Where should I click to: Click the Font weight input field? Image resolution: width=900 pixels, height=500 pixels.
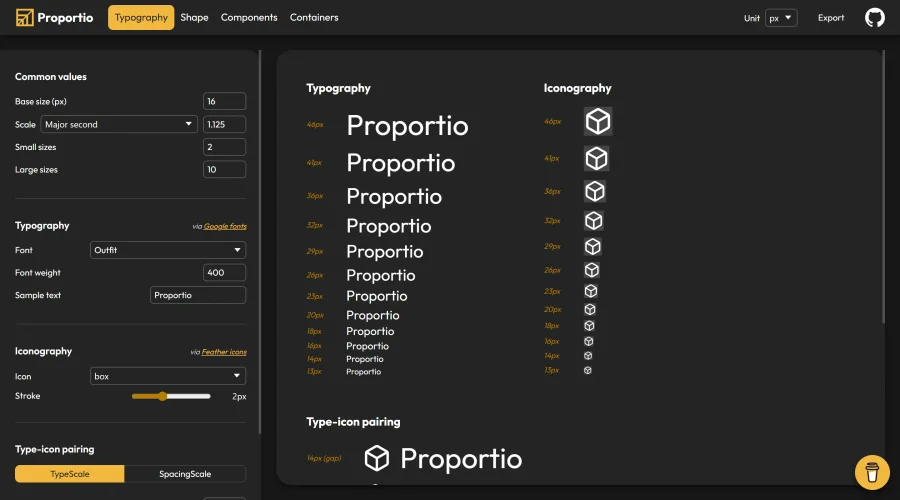tap(224, 273)
